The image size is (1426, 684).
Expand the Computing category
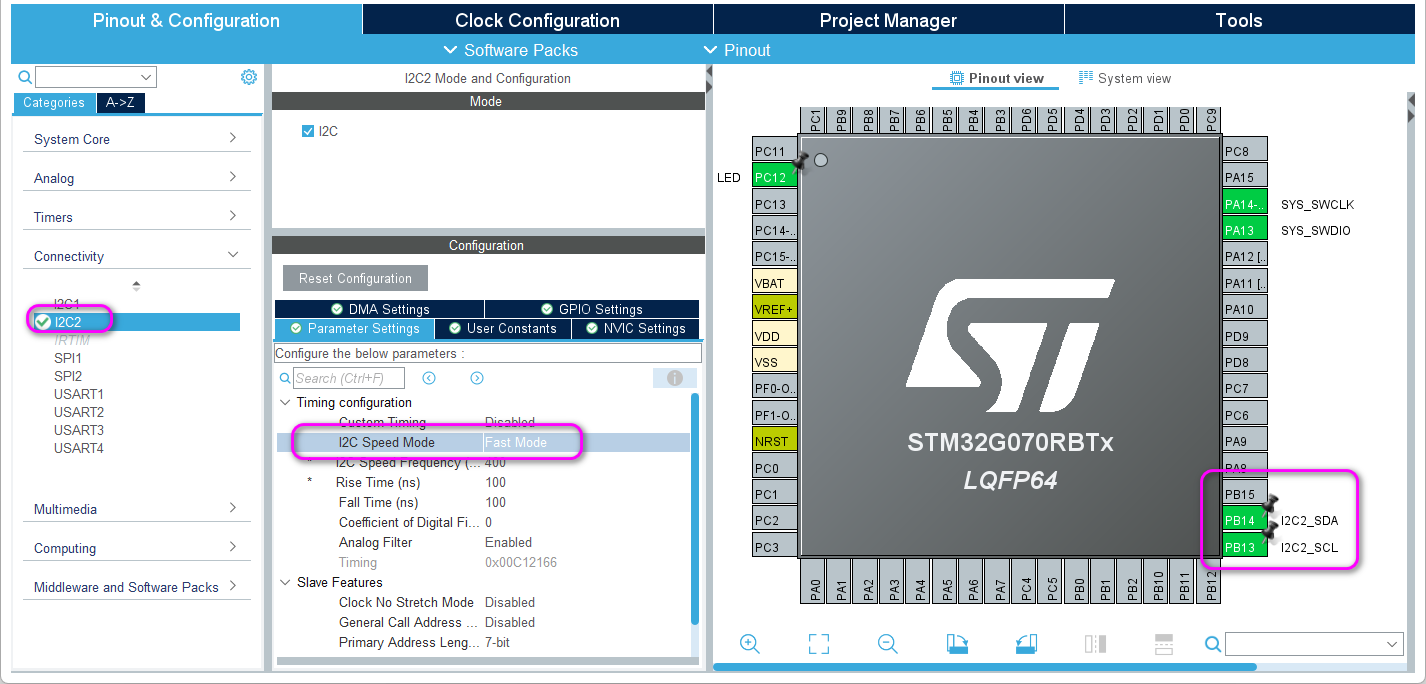tap(137, 548)
